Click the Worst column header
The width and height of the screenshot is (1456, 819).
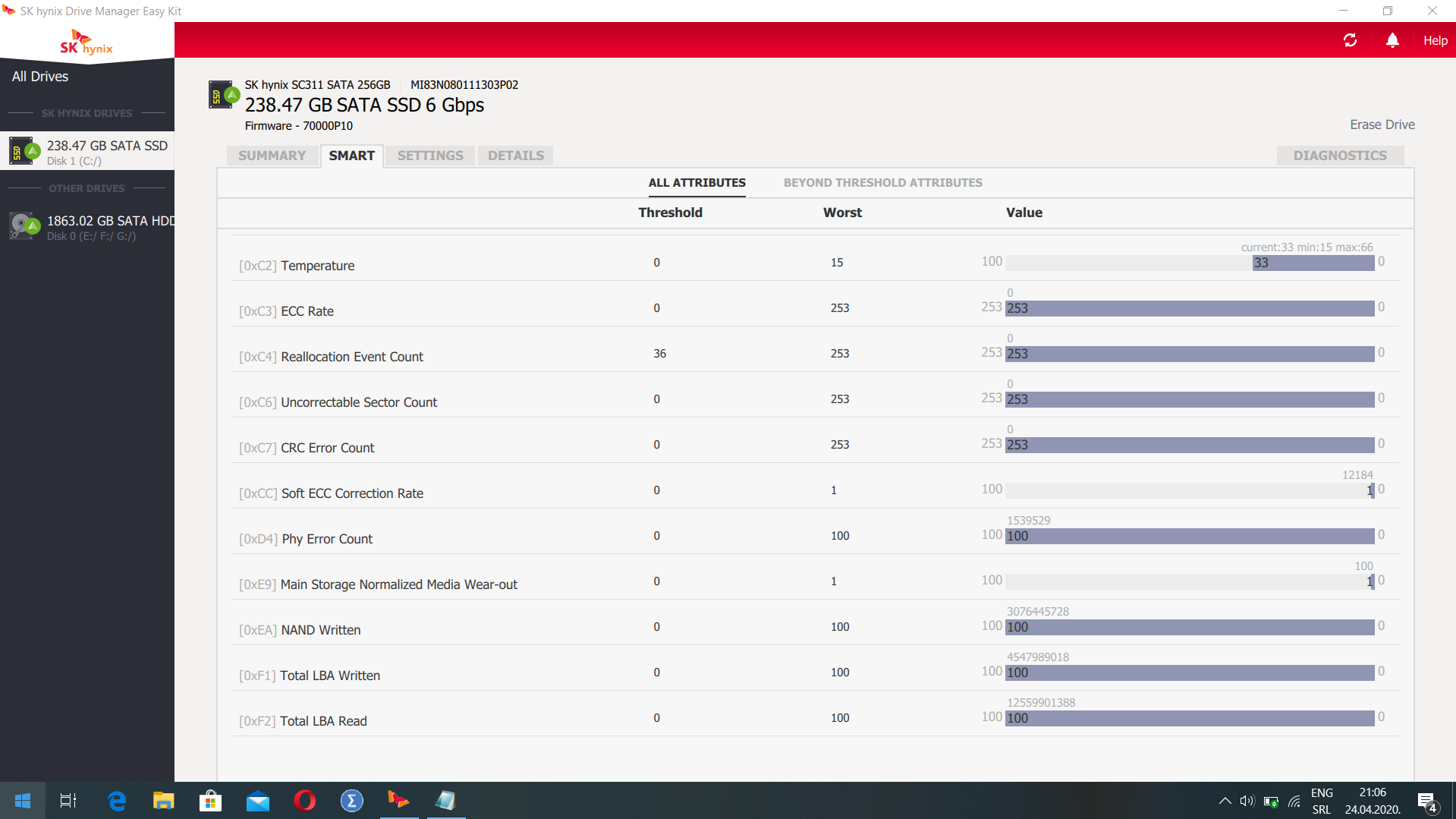pyautogui.click(x=842, y=213)
